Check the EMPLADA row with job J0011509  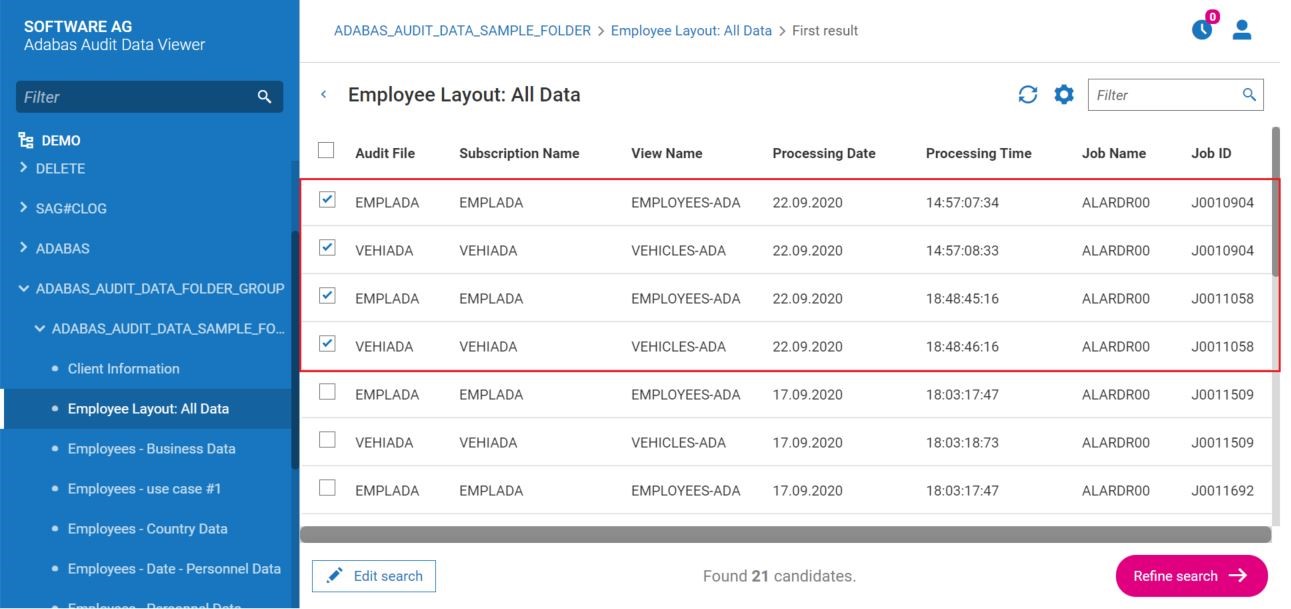coord(327,392)
